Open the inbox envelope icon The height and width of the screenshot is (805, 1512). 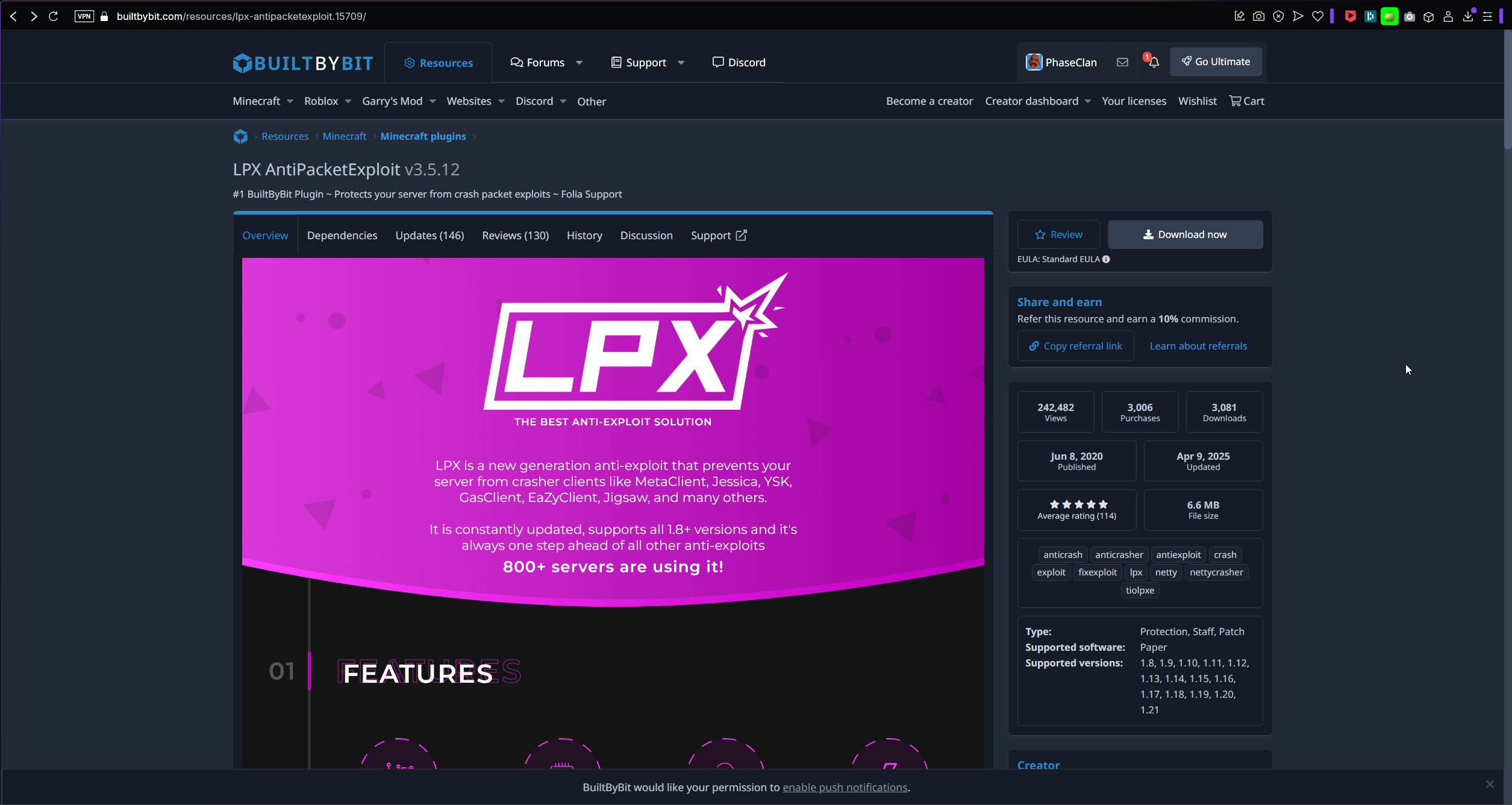point(1122,62)
